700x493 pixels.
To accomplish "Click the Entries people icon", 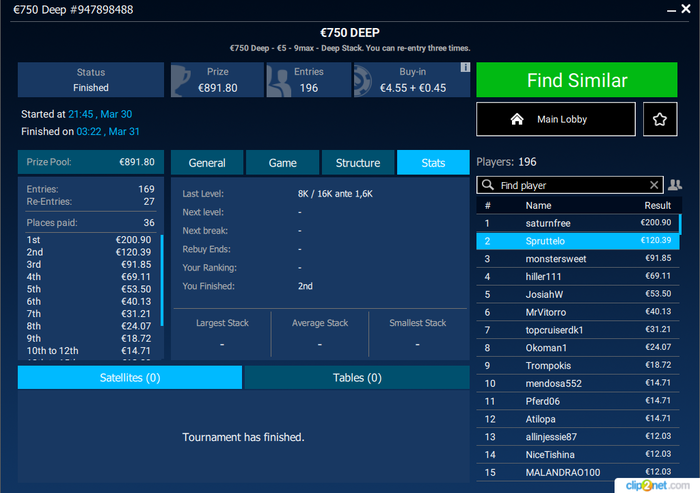I will click(x=279, y=82).
